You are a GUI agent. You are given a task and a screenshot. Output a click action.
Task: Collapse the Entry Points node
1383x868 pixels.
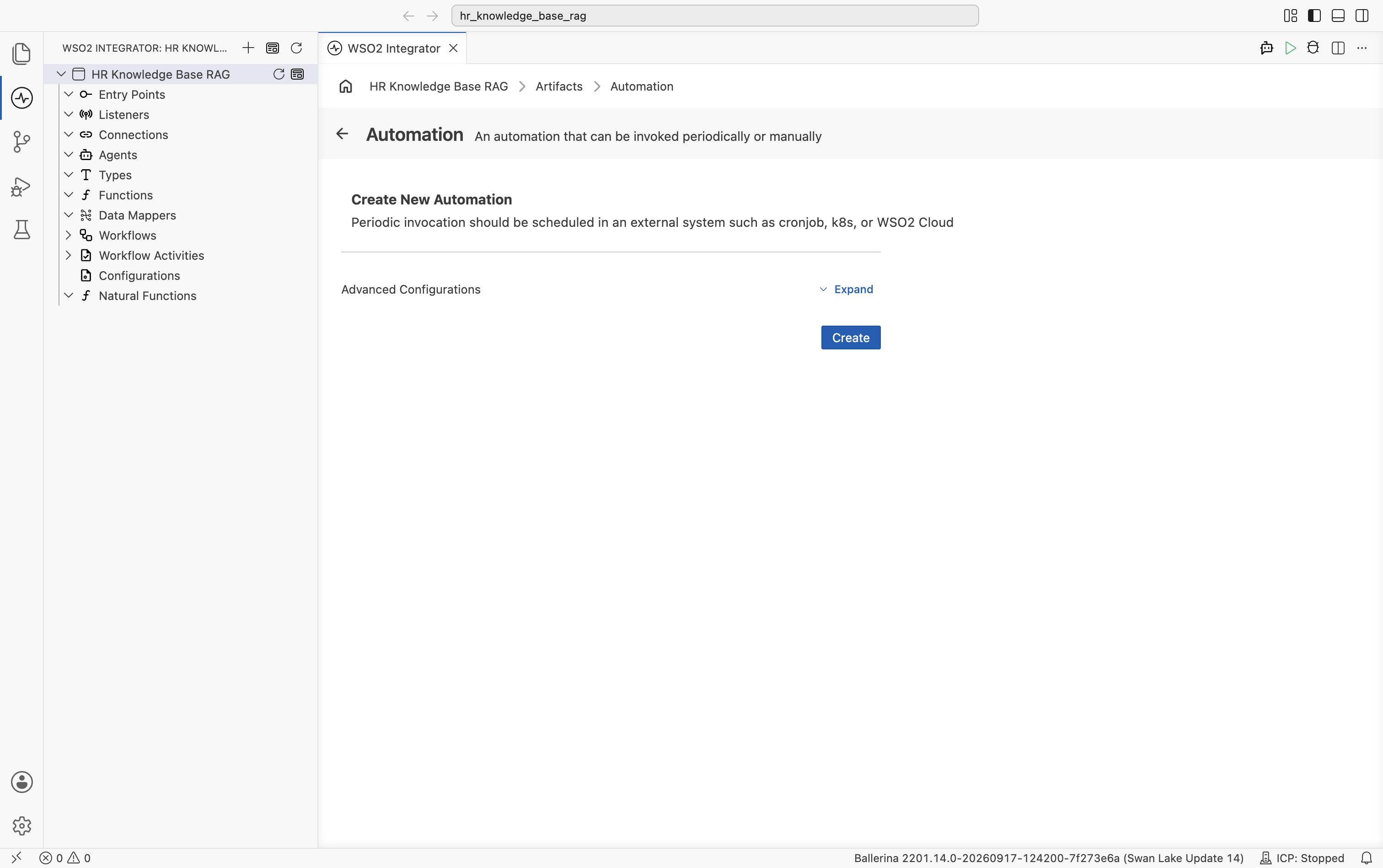point(68,94)
